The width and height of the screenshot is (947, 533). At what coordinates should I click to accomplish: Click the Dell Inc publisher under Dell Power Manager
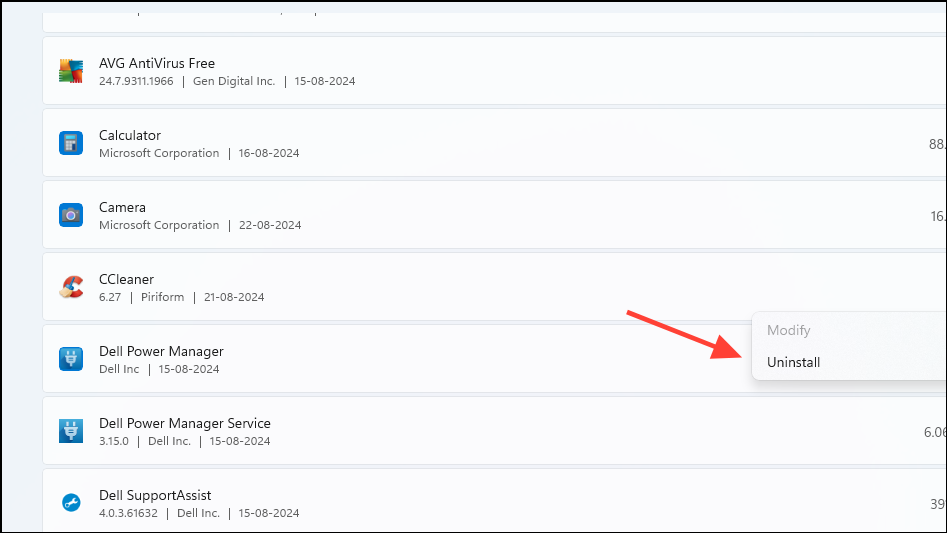[119, 369]
